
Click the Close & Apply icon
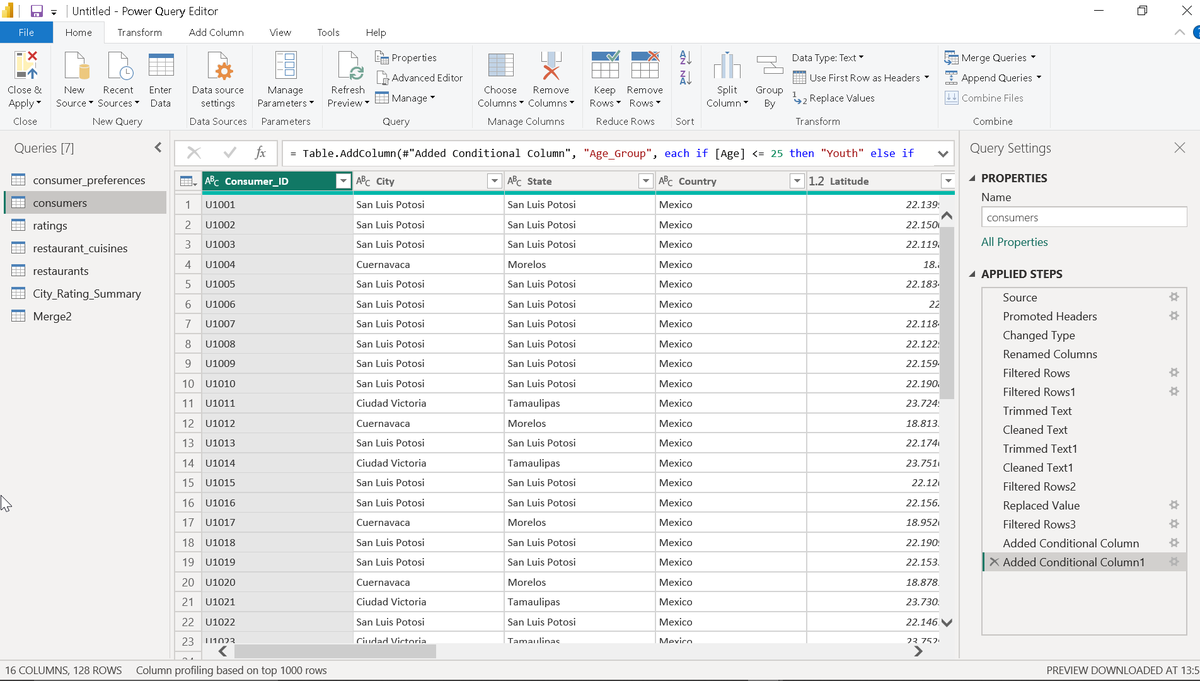coord(26,65)
